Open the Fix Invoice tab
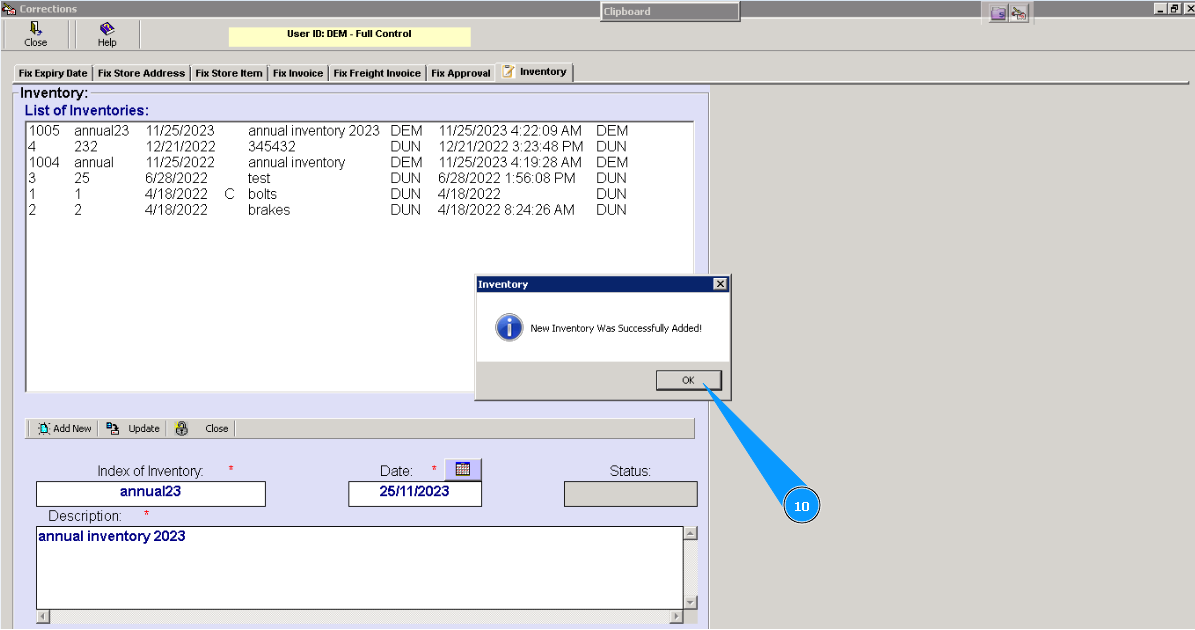Screen dimensions: 1195x630 [x=297, y=72]
